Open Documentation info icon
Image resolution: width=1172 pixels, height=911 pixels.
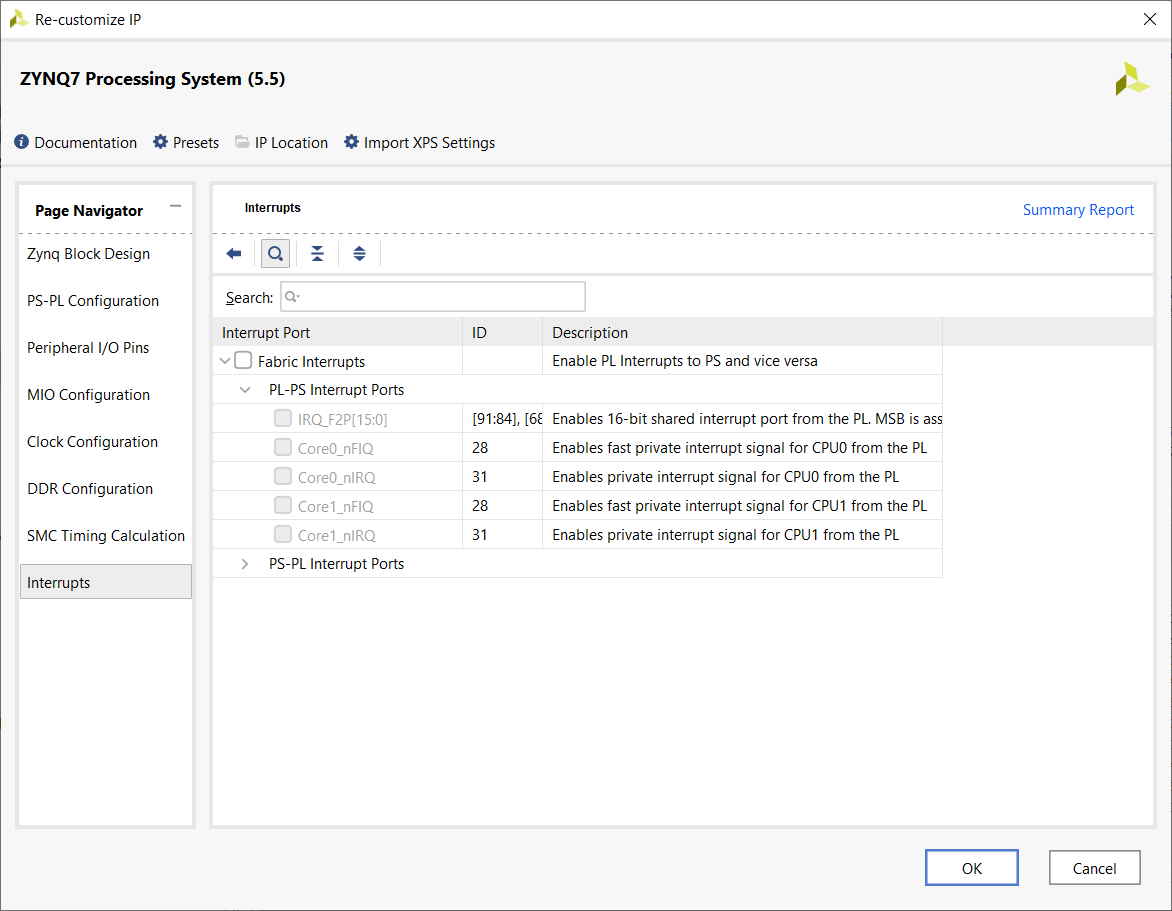[x=22, y=142]
